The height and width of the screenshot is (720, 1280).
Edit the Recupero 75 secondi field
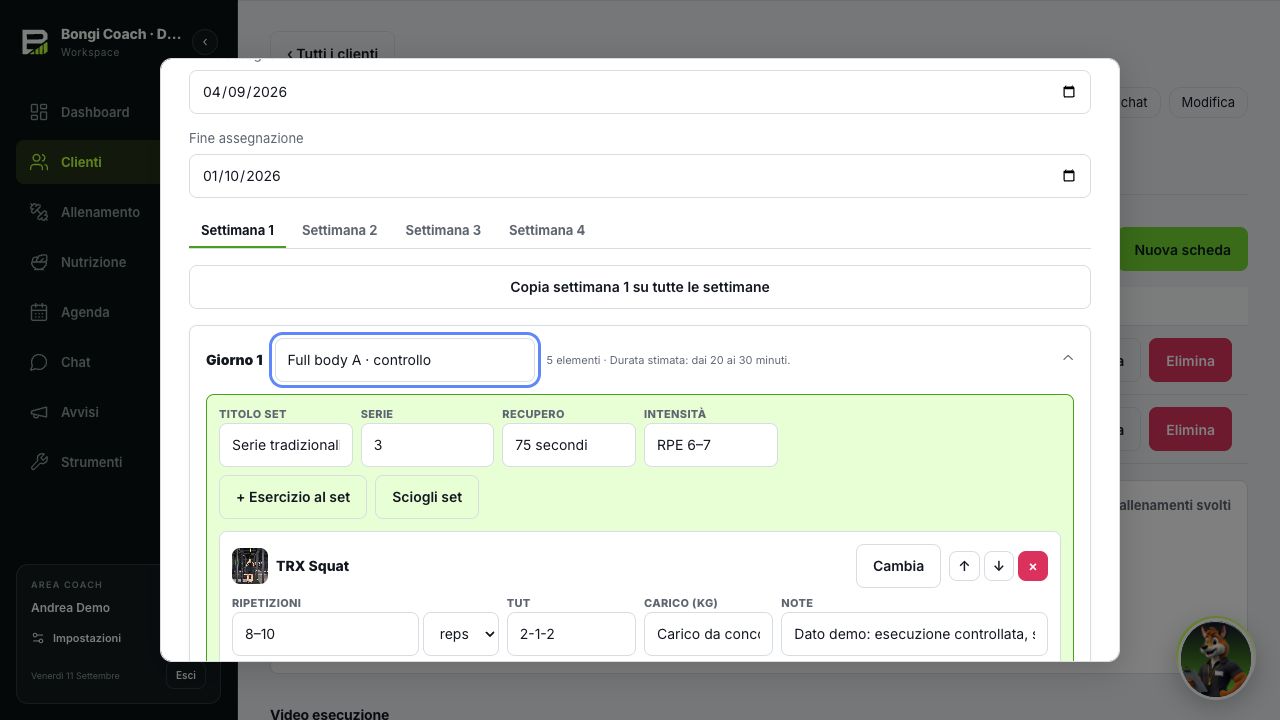pyautogui.click(x=569, y=445)
